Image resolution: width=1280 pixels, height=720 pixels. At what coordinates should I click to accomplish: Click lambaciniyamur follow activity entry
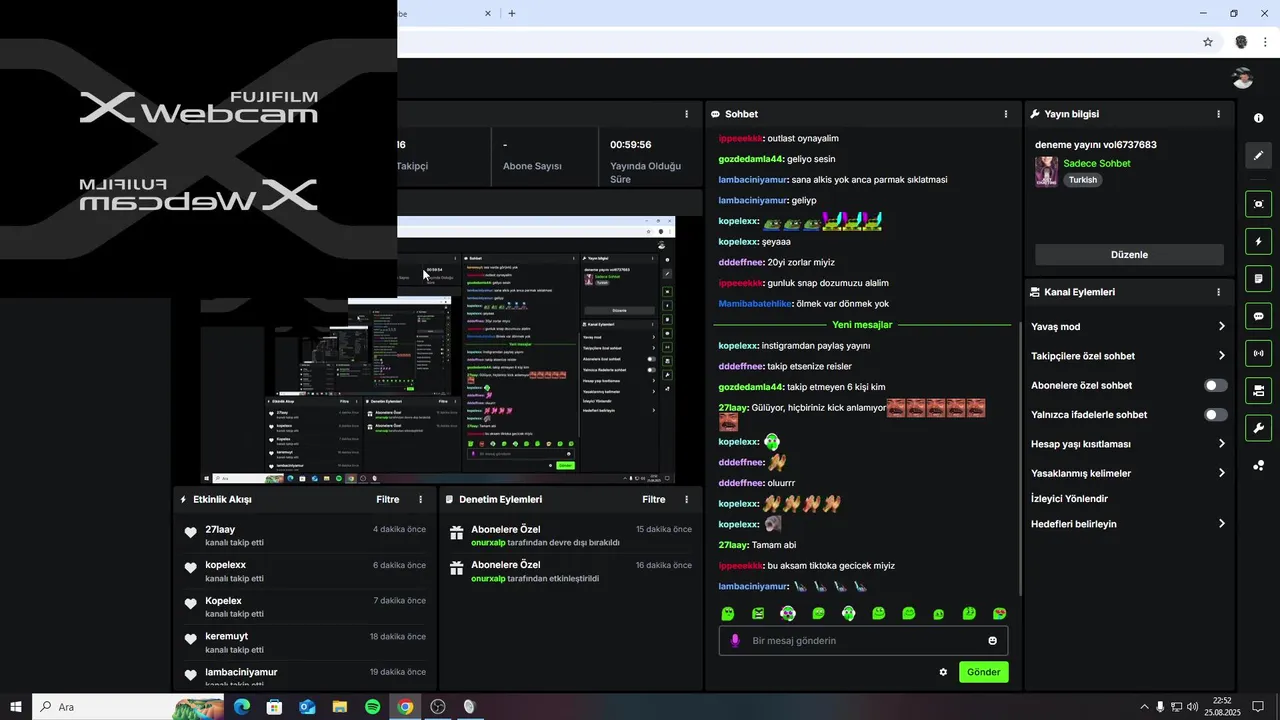(304, 678)
